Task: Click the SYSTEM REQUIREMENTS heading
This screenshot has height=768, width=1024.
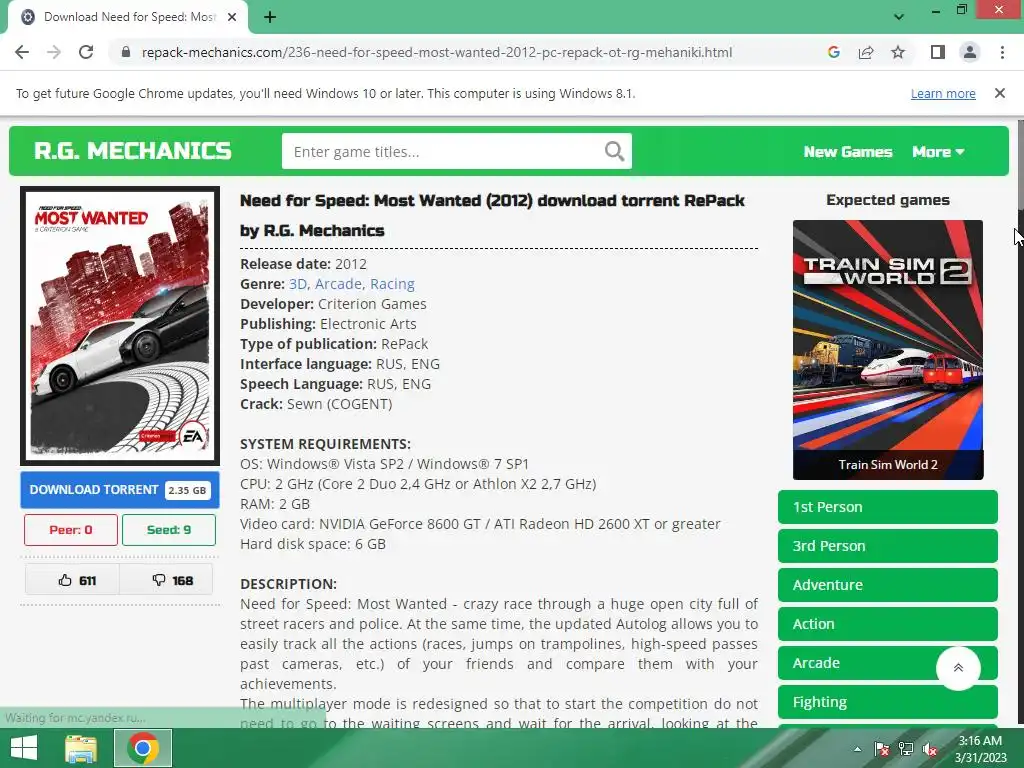Action: [325, 444]
